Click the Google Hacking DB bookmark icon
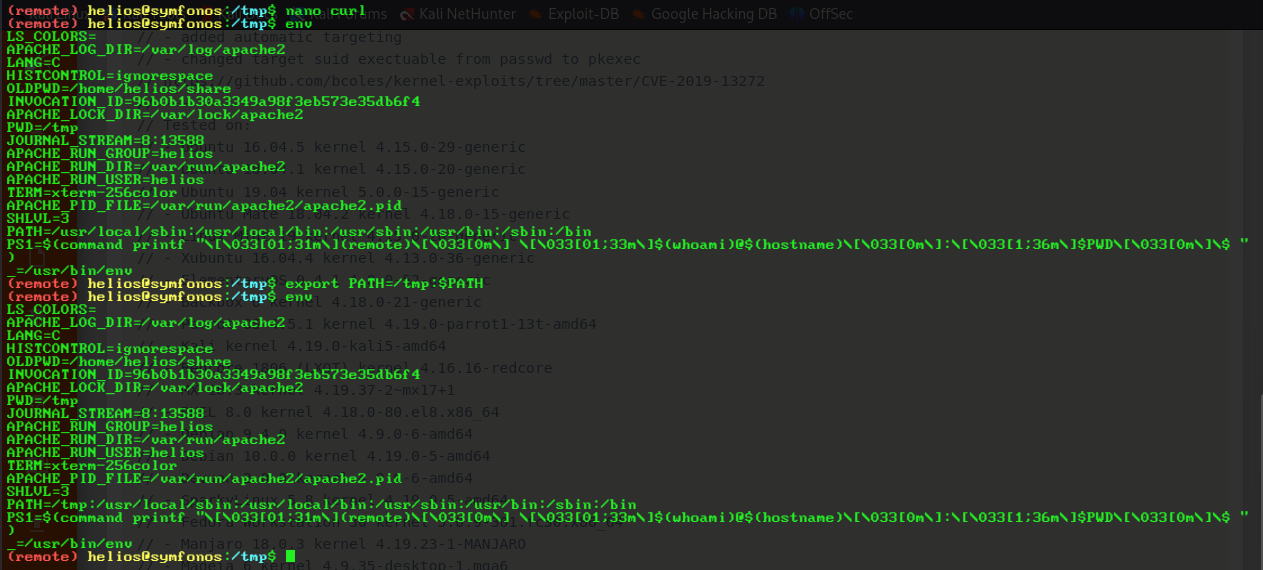This screenshot has height=570, width=1263. 636,14
